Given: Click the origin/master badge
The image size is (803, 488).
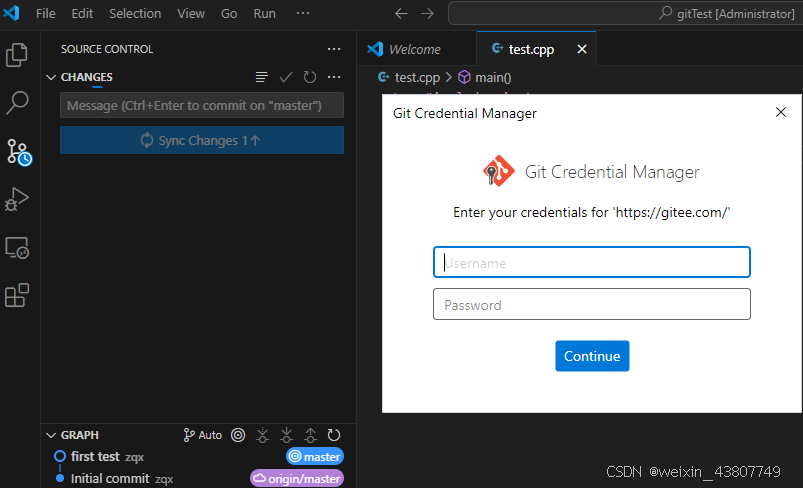Looking at the screenshot, I should coord(297,478).
